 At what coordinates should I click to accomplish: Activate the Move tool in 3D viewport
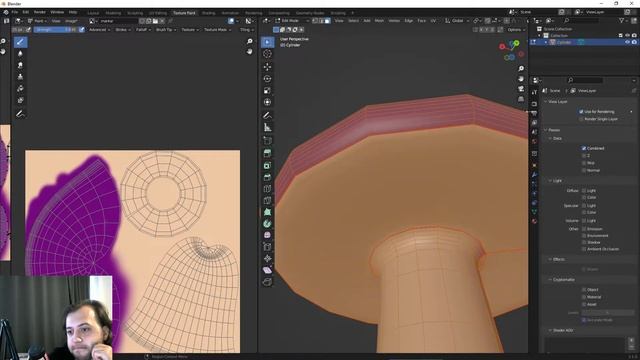click(267, 67)
